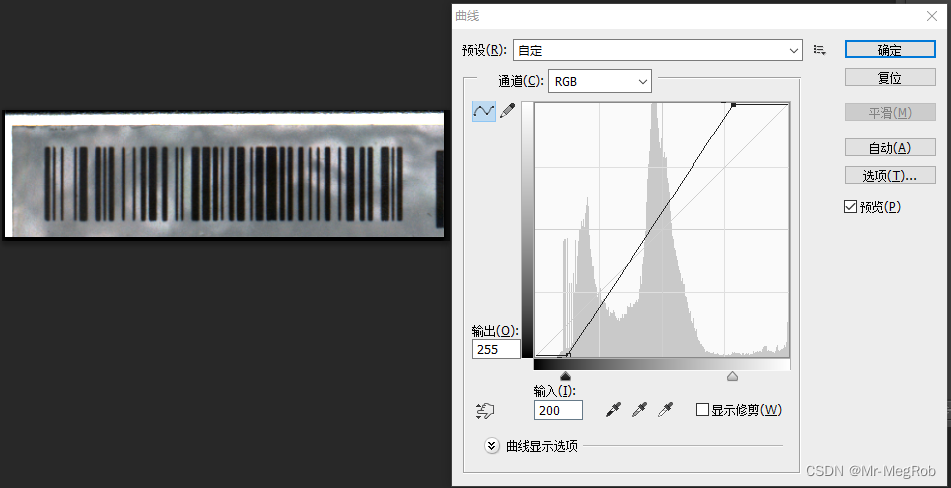Select the lower curve control point
Image resolution: width=951 pixels, height=488 pixels.
(568, 355)
